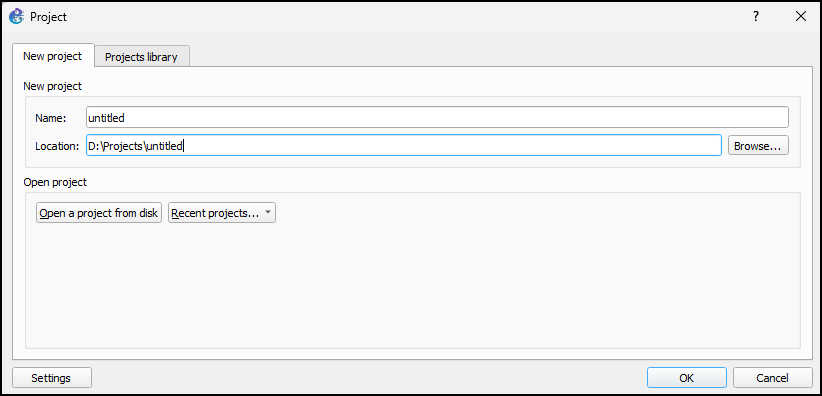Click into the Name text field

coord(437,117)
